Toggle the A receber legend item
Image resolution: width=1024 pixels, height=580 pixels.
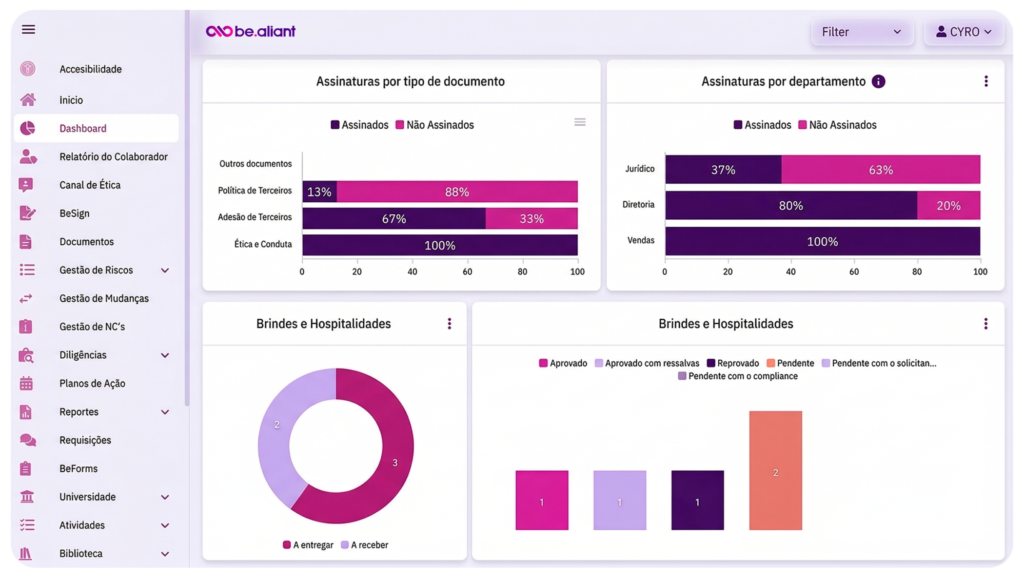coord(364,545)
